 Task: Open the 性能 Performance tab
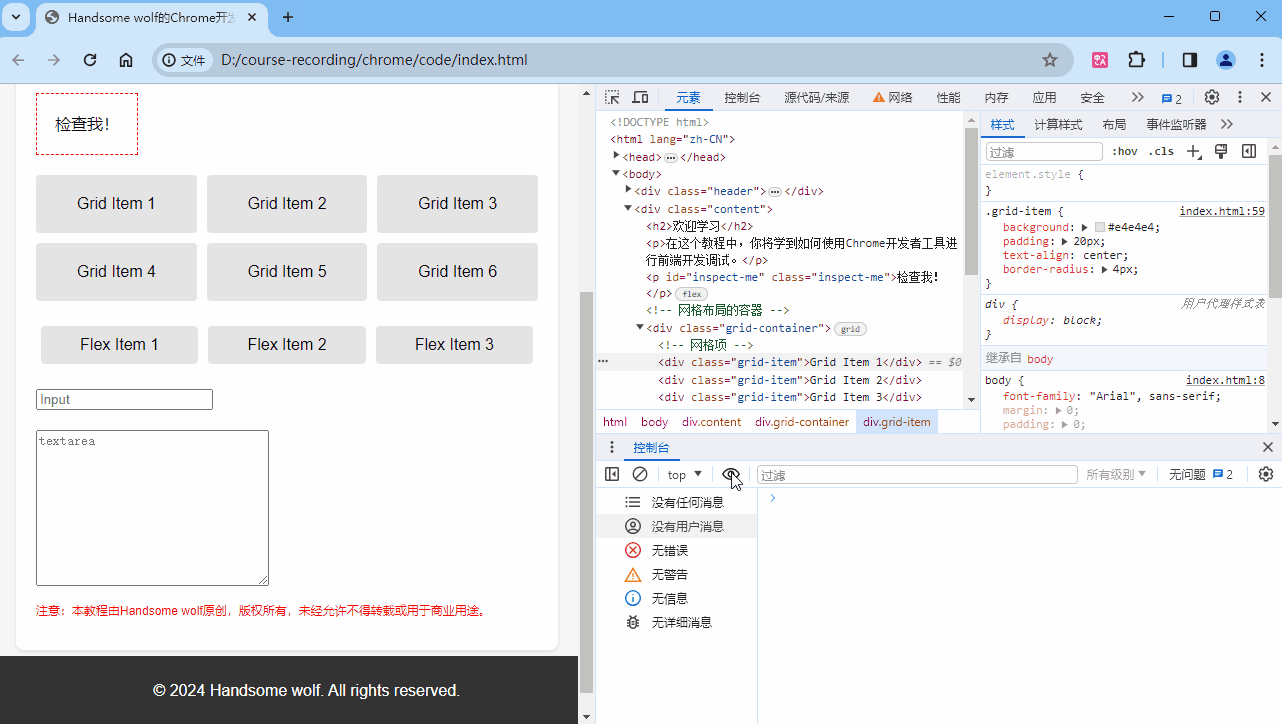point(948,98)
